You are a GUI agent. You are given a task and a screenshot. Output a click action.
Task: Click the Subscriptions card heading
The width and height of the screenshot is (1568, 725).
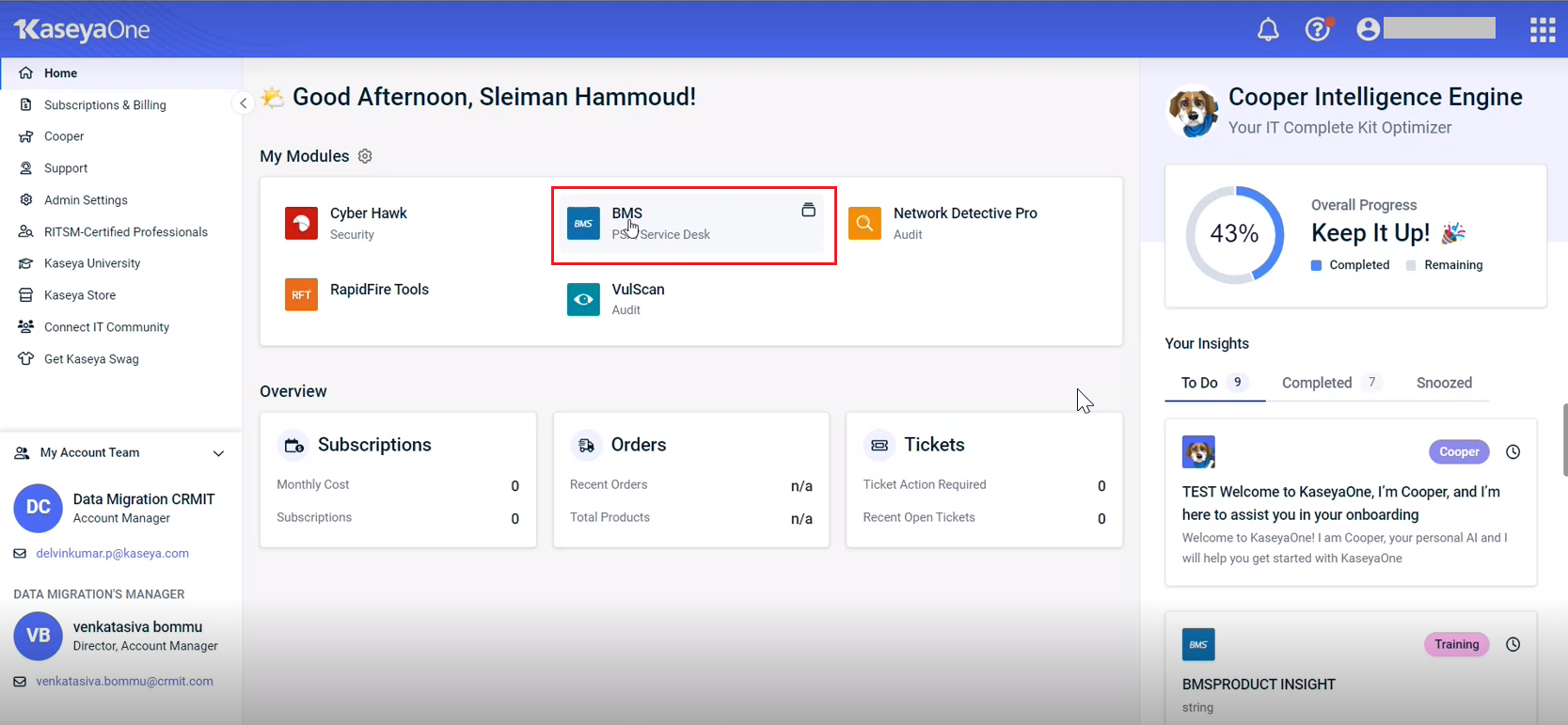coord(374,445)
